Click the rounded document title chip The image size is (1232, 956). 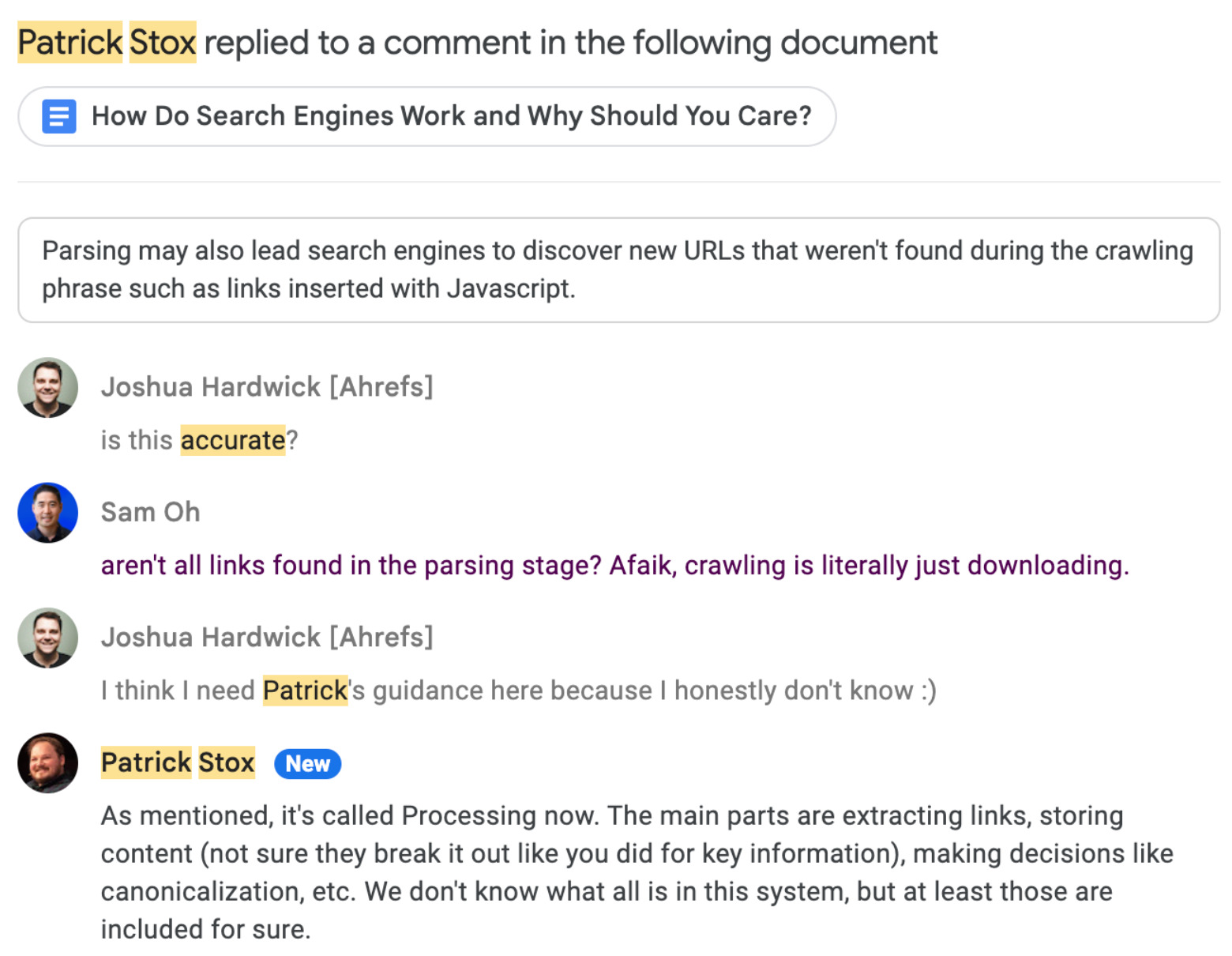pyautogui.click(x=426, y=115)
